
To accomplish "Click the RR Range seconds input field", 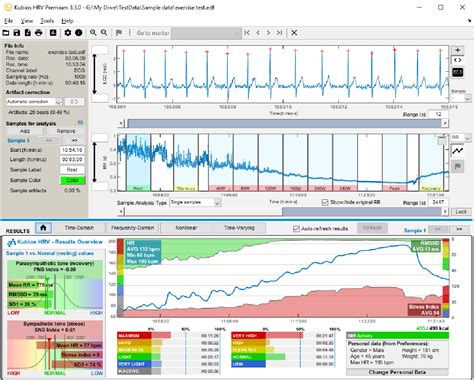I will click(x=438, y=202).
